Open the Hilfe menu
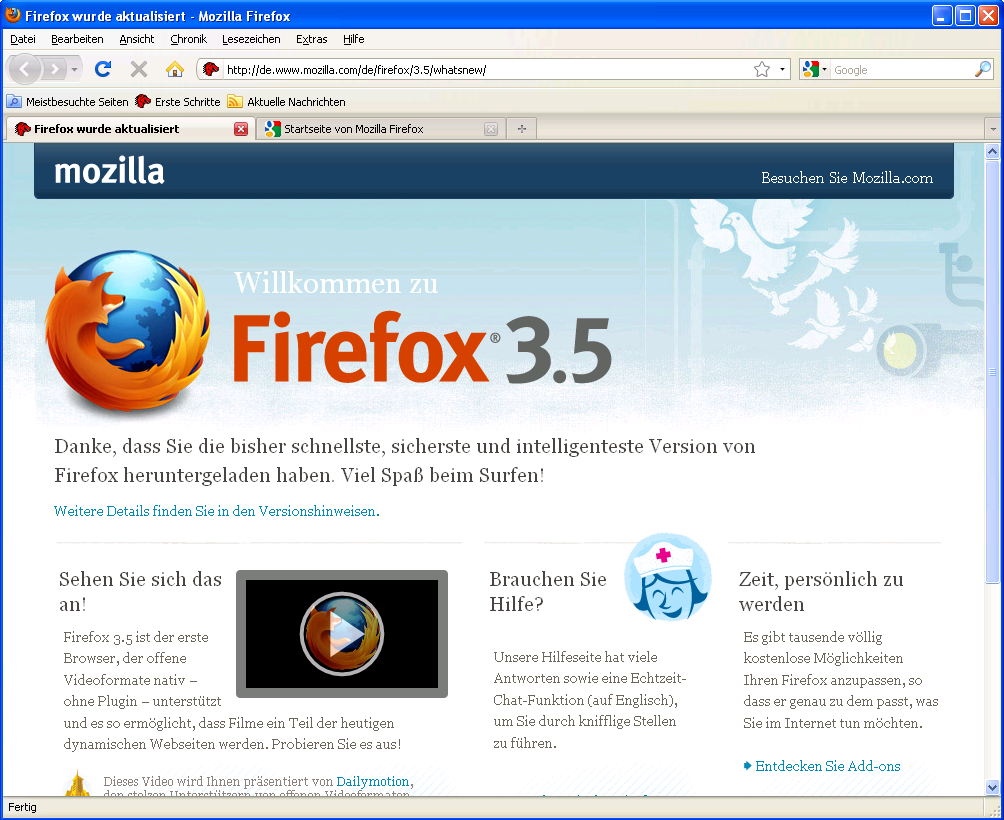This screenshot has height=820, width=1004. (x=353, y=39)
